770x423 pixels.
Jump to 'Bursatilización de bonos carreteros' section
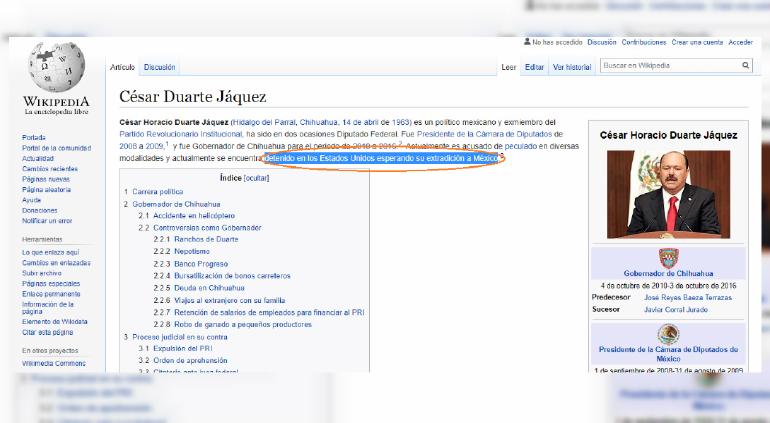tap(232, 276)
